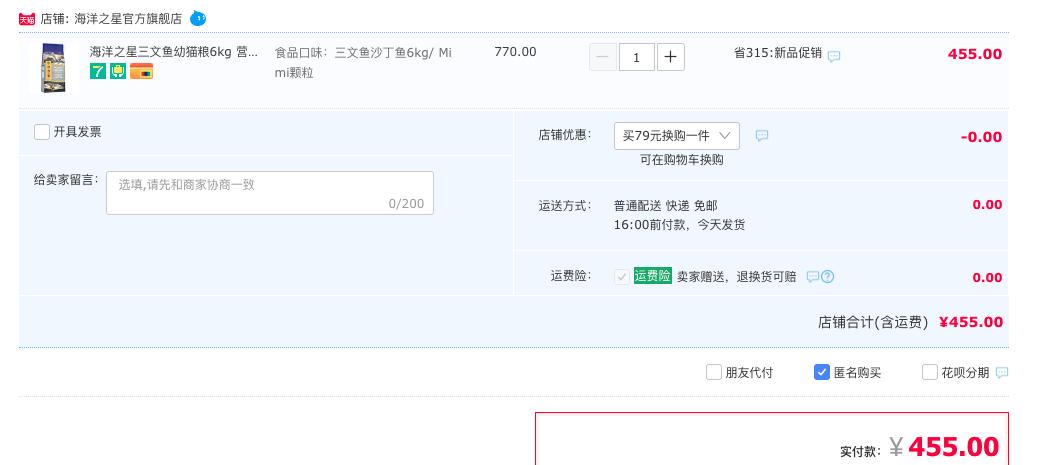This screenshot has height=465, width=1053.
Task: Click the discount amount -0.00
Action: 981,137
